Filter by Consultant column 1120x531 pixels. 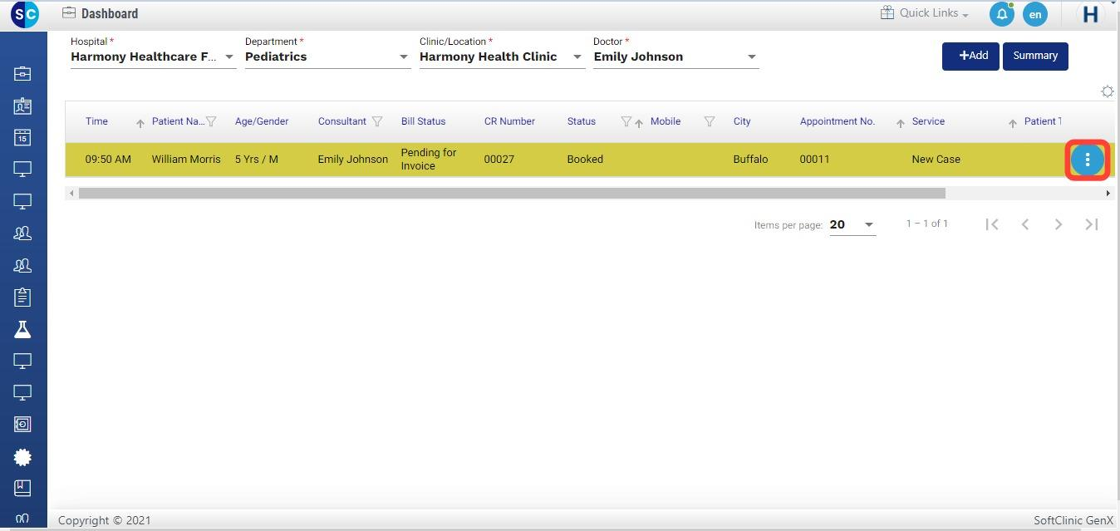[377, 122]
